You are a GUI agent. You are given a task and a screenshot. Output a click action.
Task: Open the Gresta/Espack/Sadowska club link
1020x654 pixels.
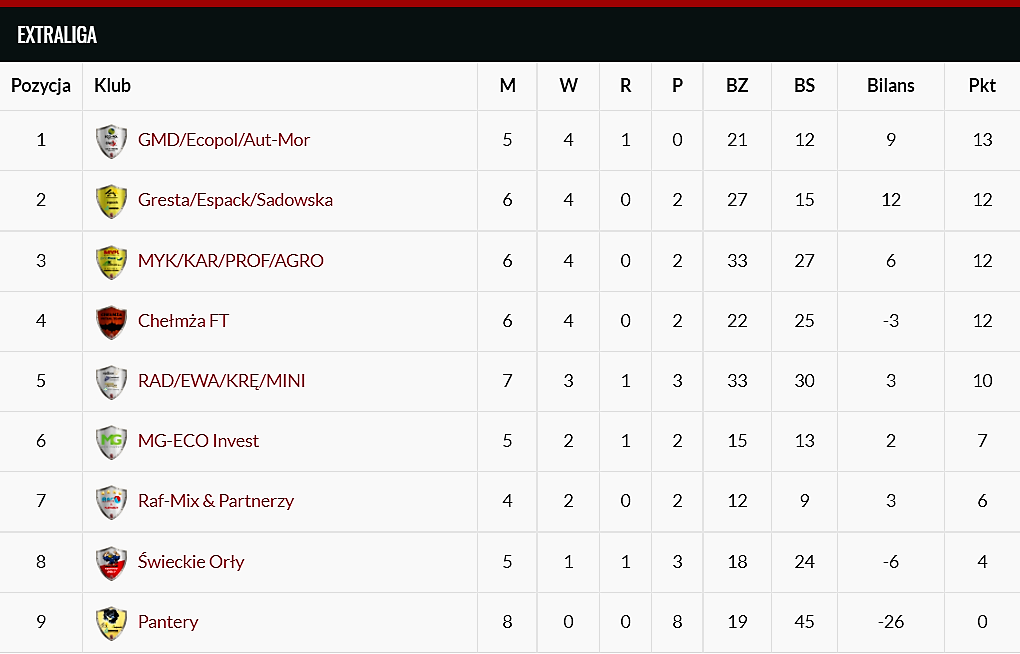235,200
